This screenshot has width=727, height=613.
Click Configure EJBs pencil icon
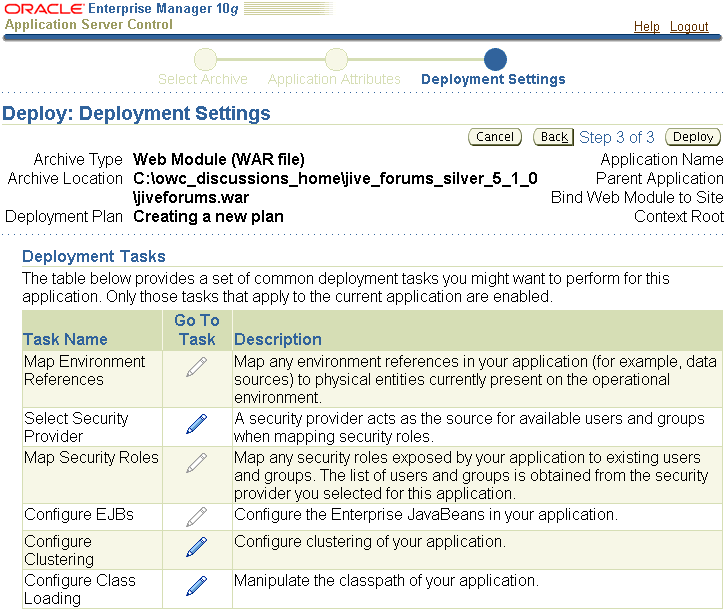[x=197, y=517]
